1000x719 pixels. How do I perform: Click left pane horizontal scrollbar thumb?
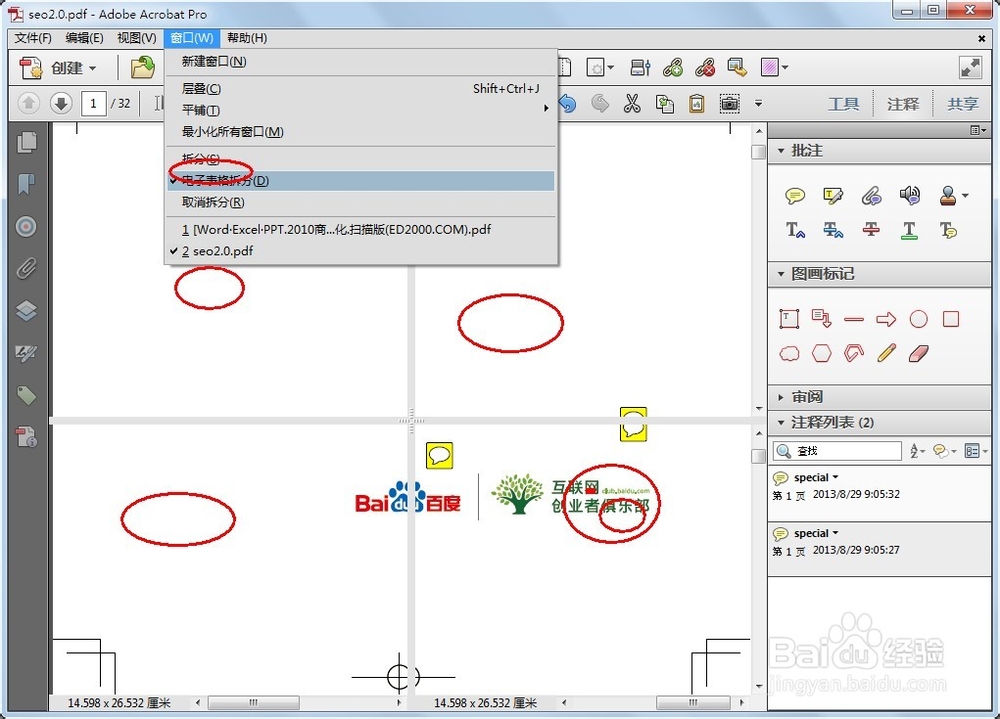[253, 702]
